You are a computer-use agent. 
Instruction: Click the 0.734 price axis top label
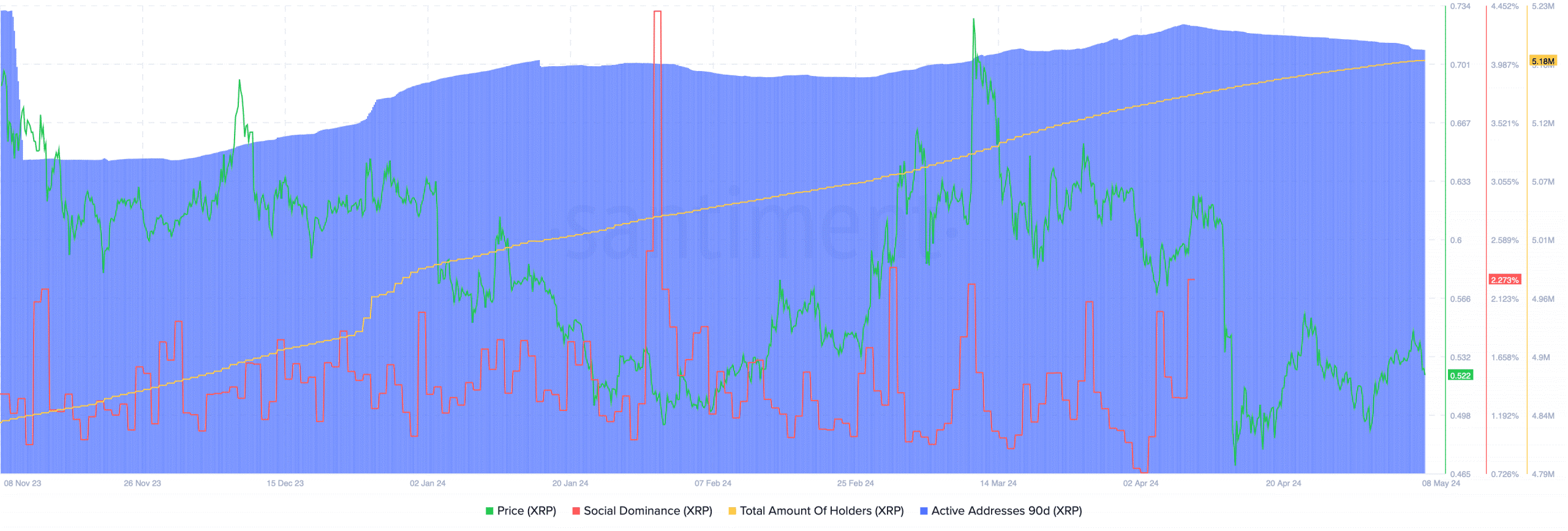[x=1460, y=7]
